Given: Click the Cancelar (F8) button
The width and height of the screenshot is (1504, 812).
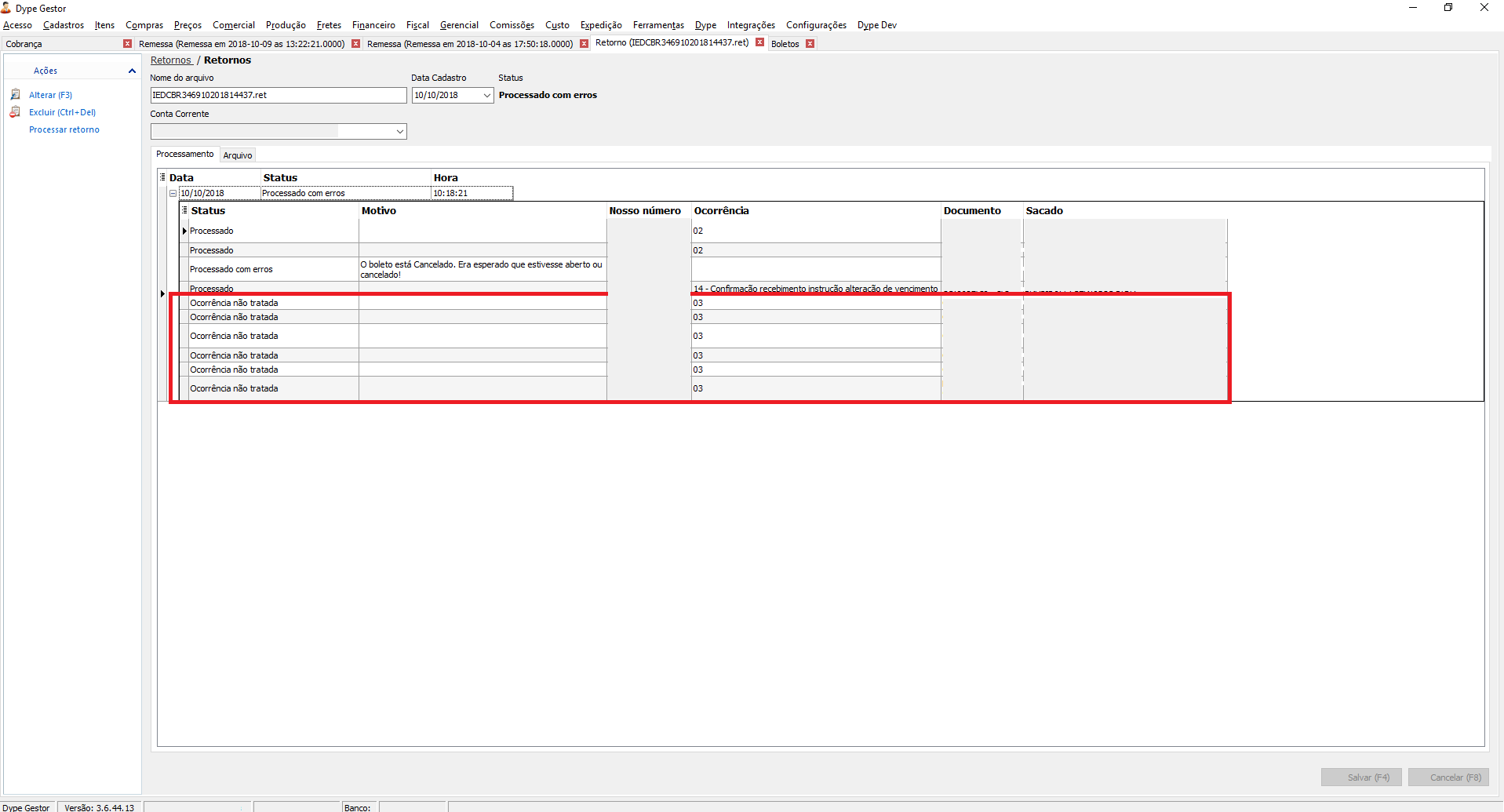Looking at the screenshot, I should tap(1448, 777).
